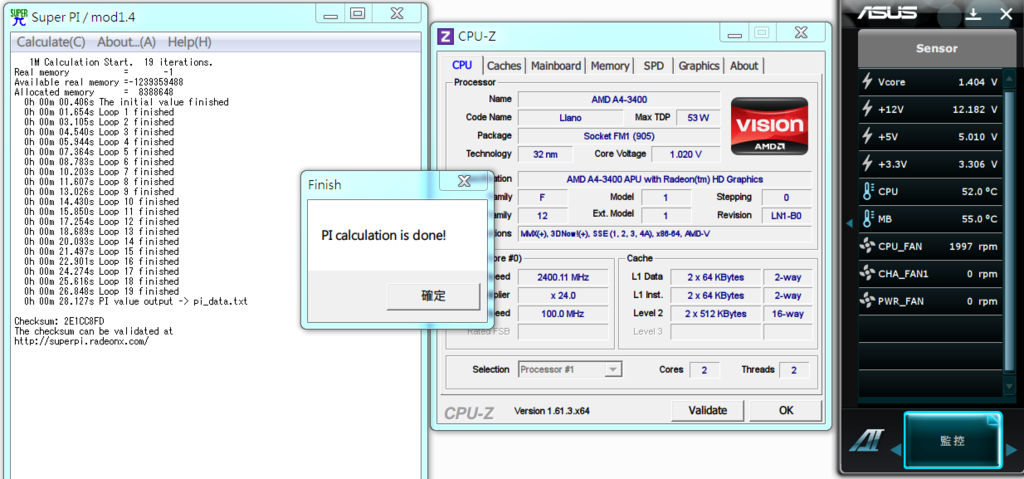The width and height of the screenshot is (1024, 479).
Task: Click the Revision value LN1-B0
Action: click(787, 215)
